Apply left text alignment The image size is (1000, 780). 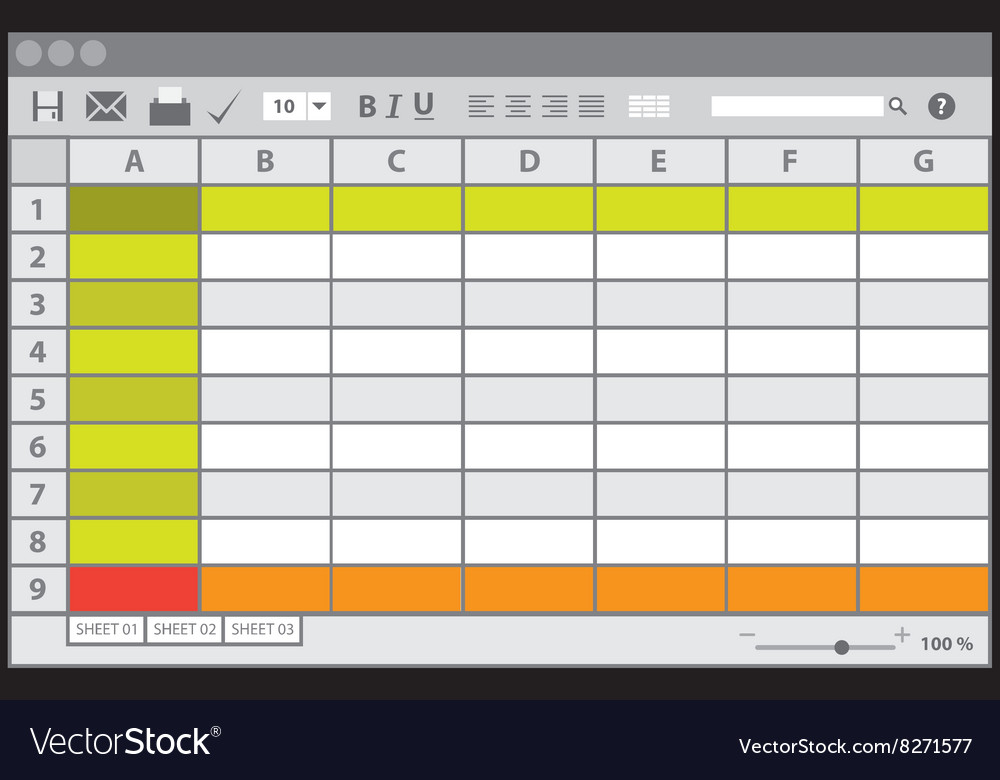coord(481,106)
